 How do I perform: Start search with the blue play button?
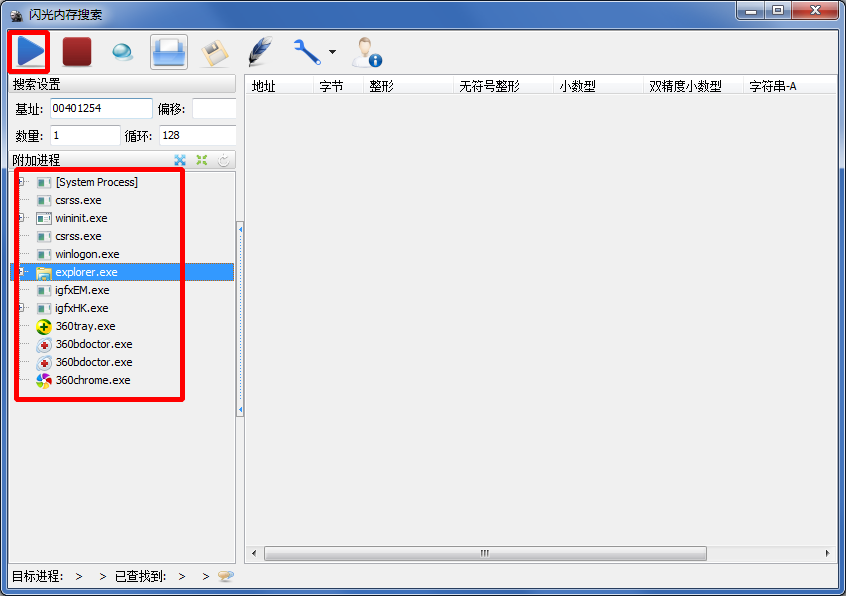tap(30, 52)
